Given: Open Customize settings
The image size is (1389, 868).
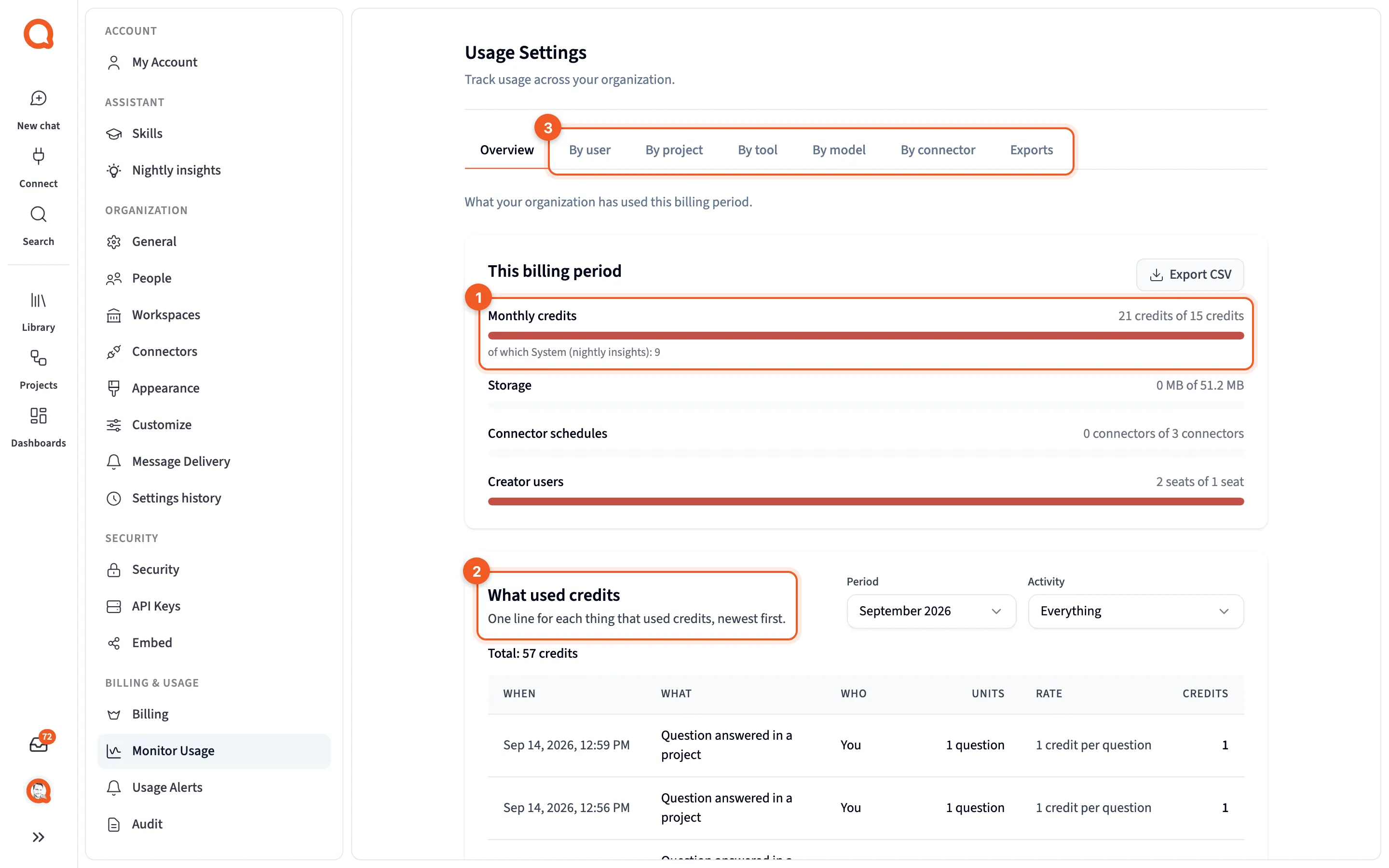Looking at the screenshot, I should click(214, 425).
